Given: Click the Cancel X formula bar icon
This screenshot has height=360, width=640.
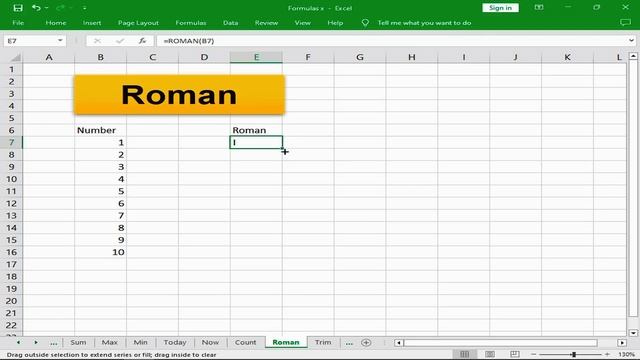Looking at the screenshot, I should tap(97, 41).
